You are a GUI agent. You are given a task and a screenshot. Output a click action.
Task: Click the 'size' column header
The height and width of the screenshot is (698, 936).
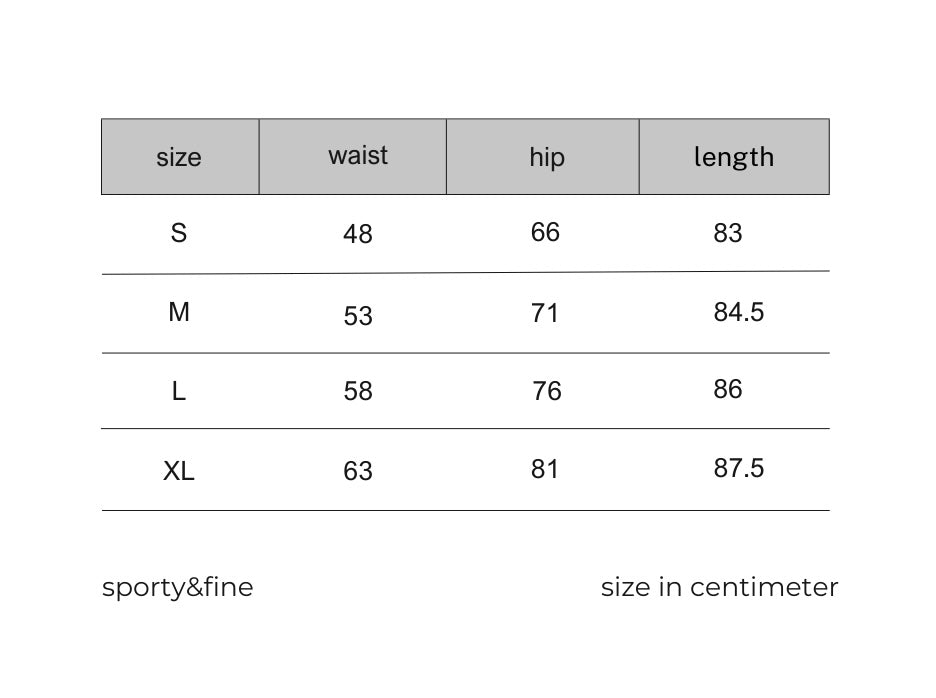pos(179,157)
